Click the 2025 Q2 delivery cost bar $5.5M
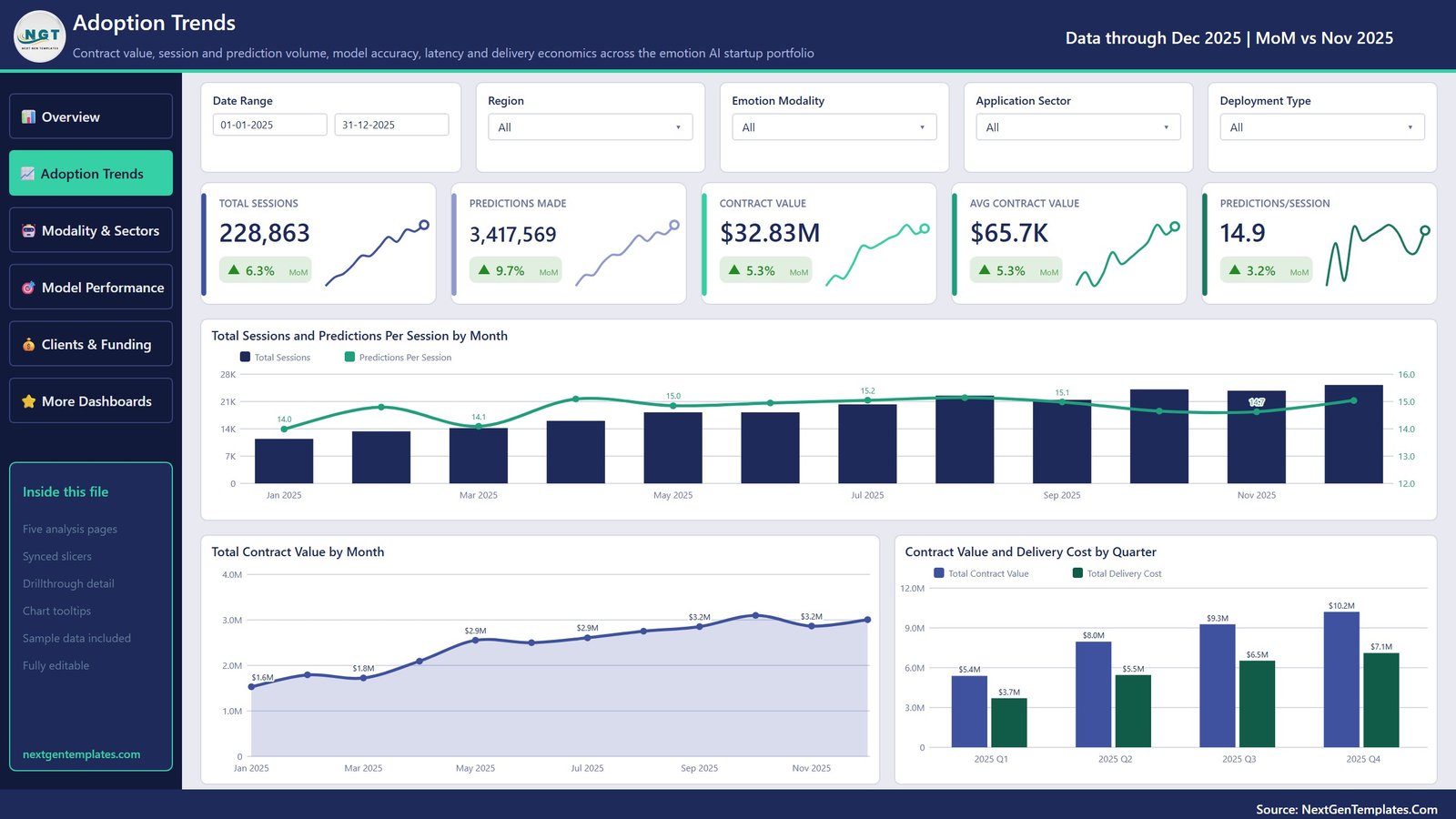Screen dimensions: 1456x819 coord(1133,712)
